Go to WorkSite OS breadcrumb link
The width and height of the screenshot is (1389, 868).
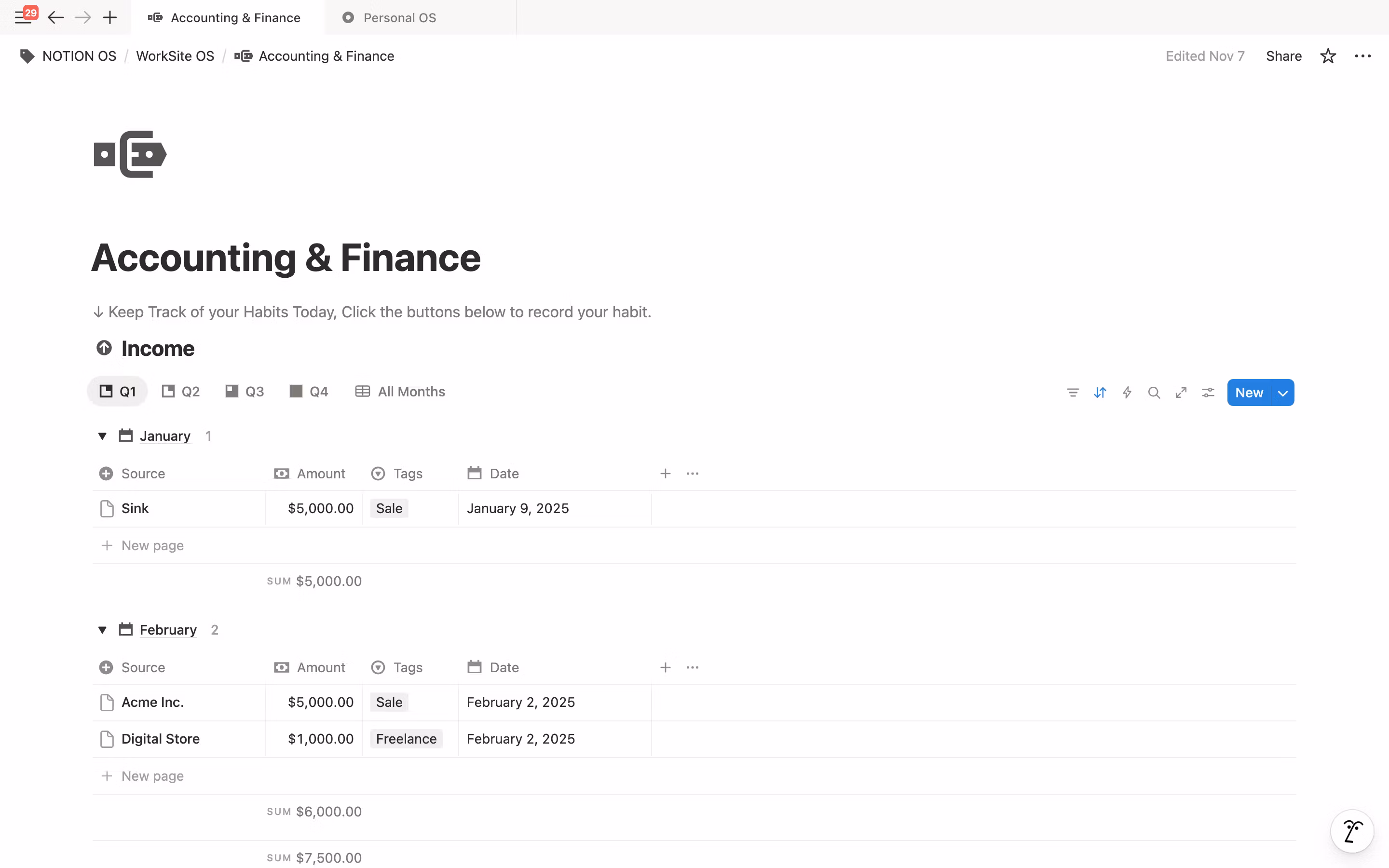(175, 56)
